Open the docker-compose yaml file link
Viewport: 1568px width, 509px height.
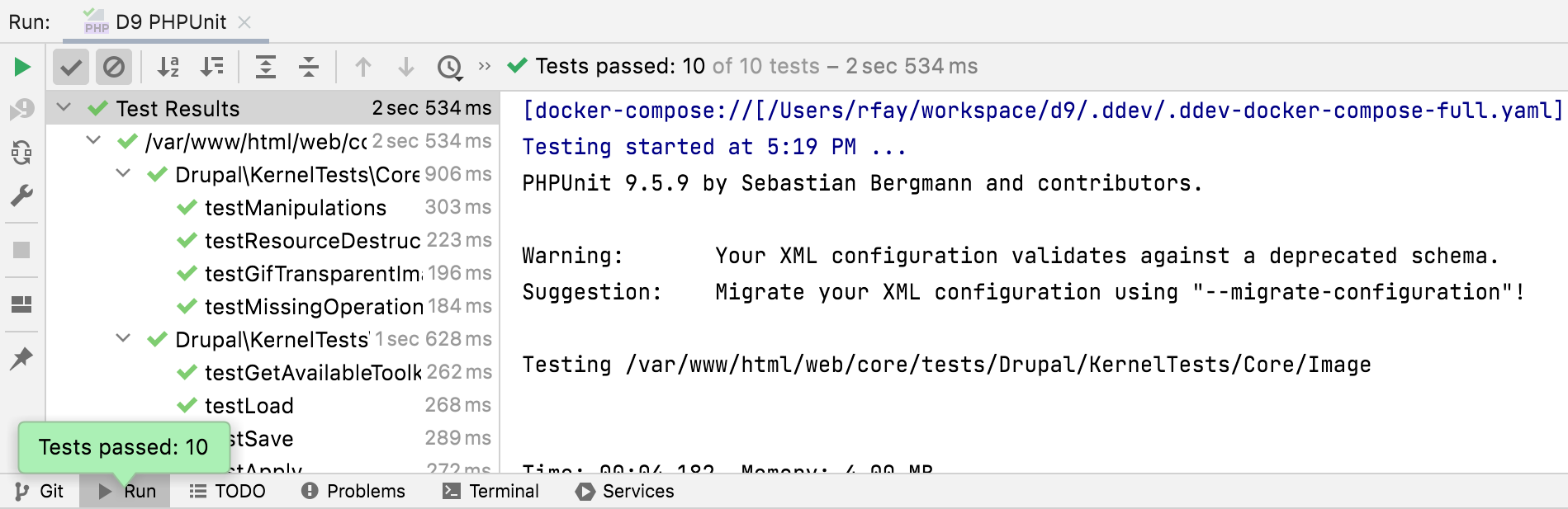click(1042, 111)
